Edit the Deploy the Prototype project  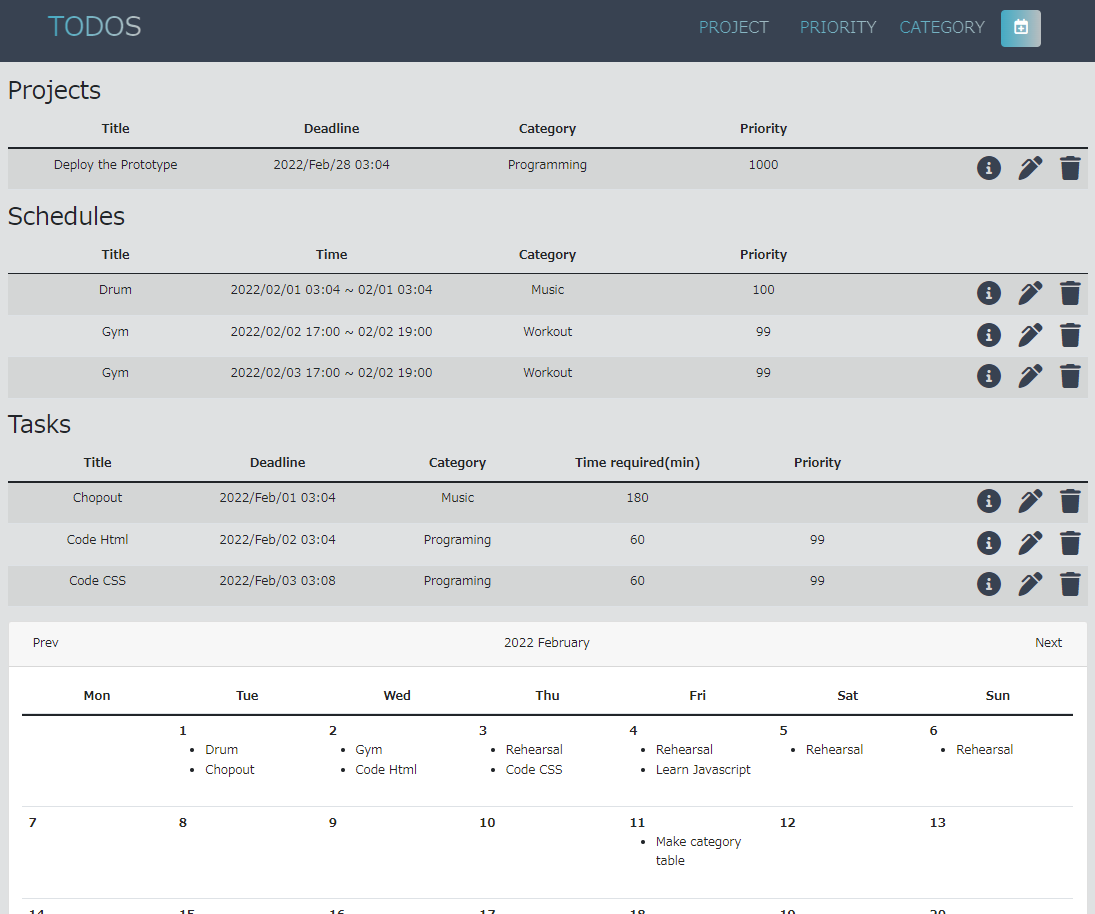pyautogui.click(x=1030, y=168)
